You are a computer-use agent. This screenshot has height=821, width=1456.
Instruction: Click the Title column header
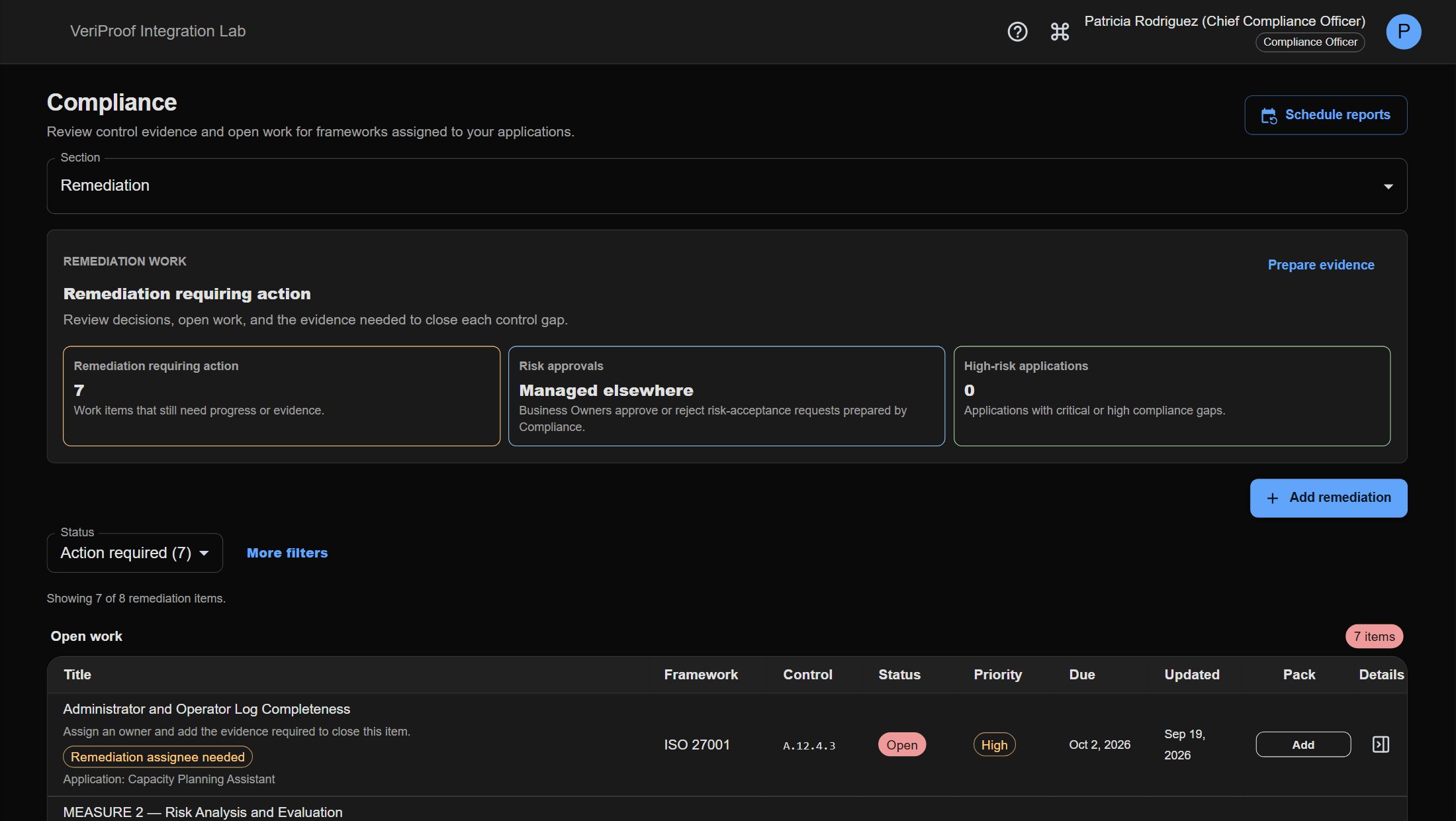(77, 675)
